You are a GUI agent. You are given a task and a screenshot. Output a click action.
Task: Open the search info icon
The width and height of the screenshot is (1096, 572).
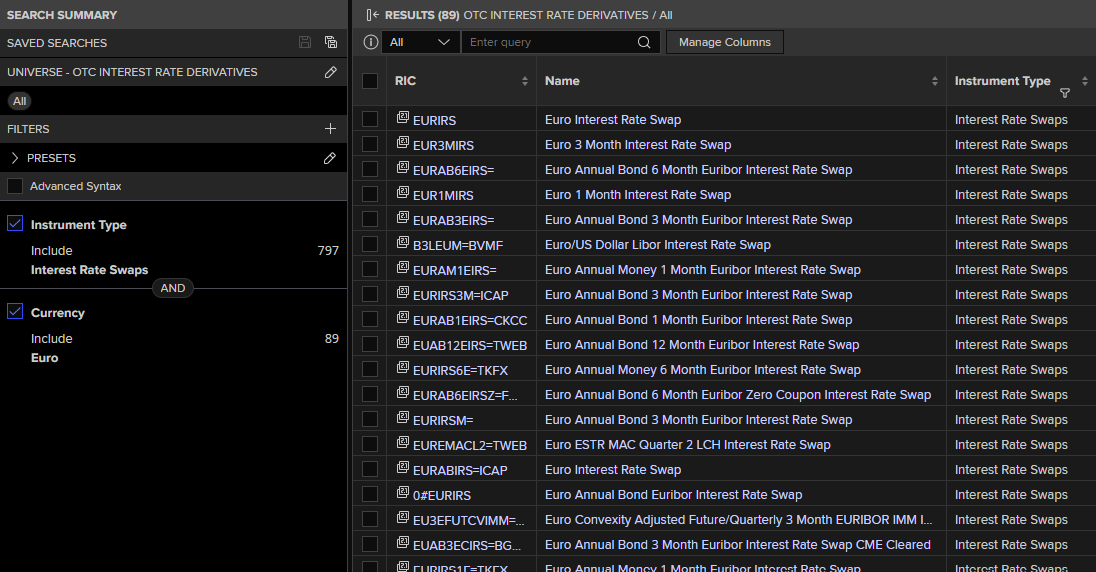point(370,42)
